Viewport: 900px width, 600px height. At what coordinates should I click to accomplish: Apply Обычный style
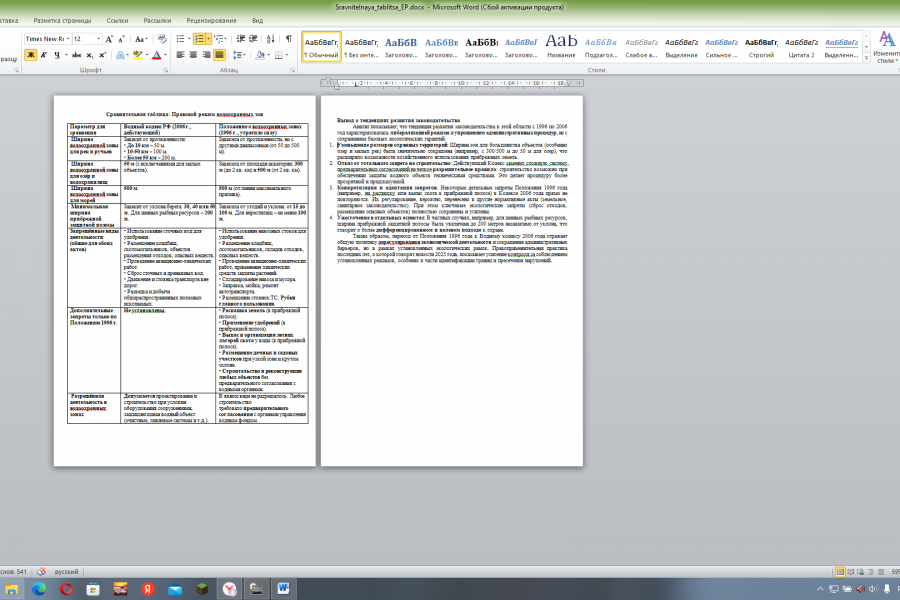321,47
